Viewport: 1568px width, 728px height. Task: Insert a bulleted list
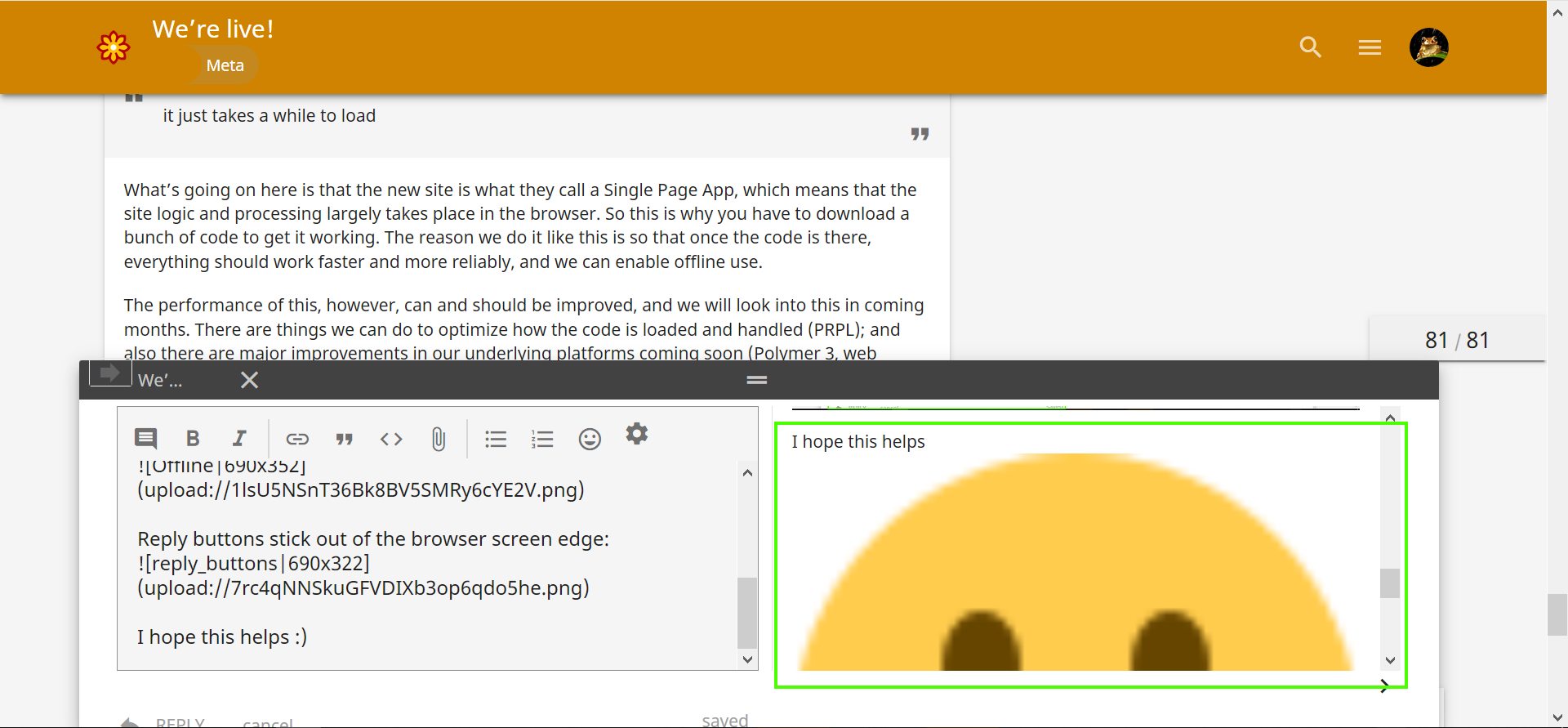[496, 440]
